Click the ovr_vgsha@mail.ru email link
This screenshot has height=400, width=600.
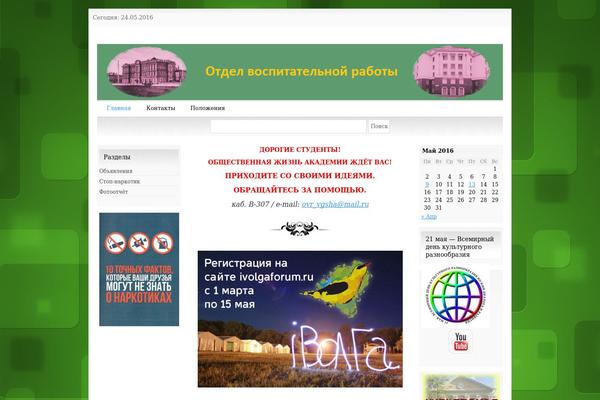point(335,204)
